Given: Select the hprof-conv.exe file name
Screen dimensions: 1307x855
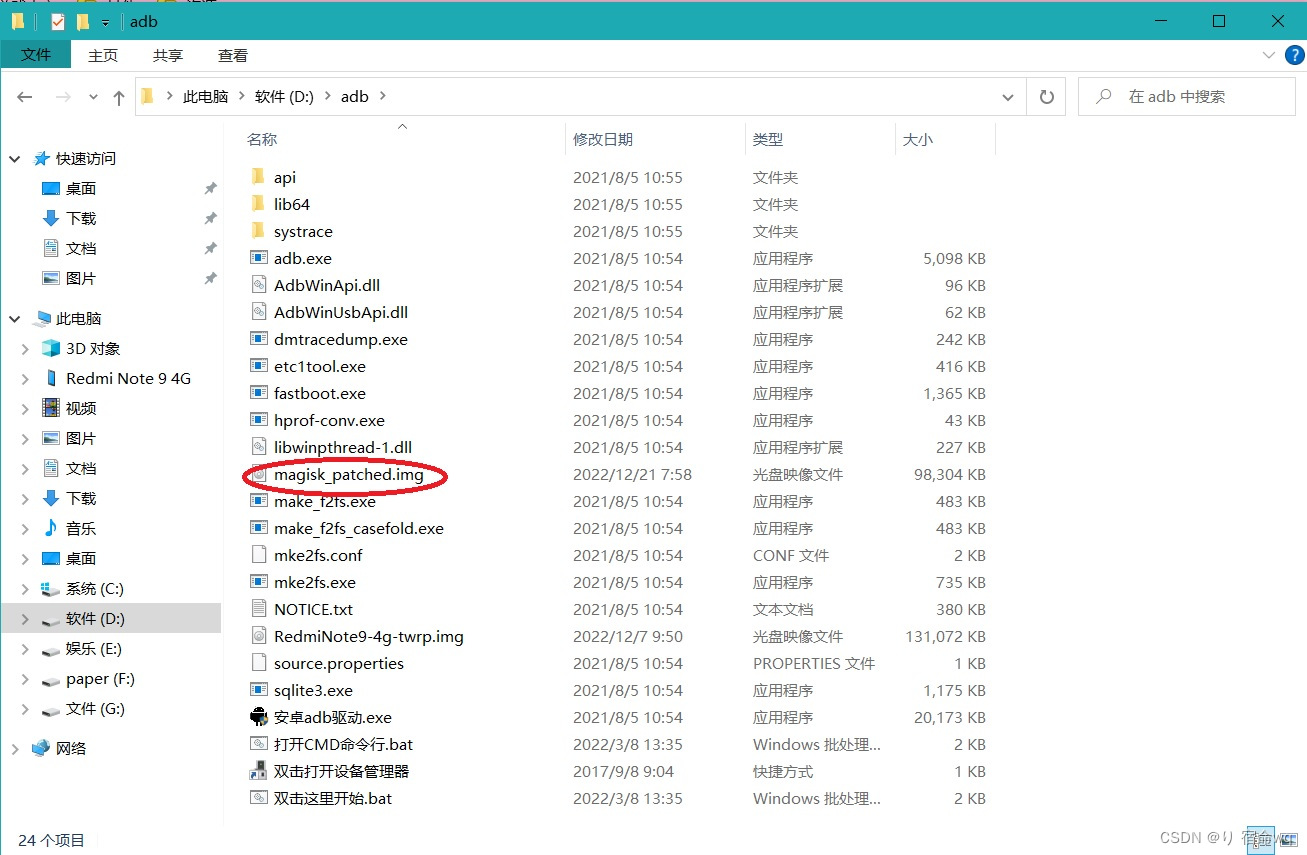Looking at the screenshot, I should coord(329,420).
